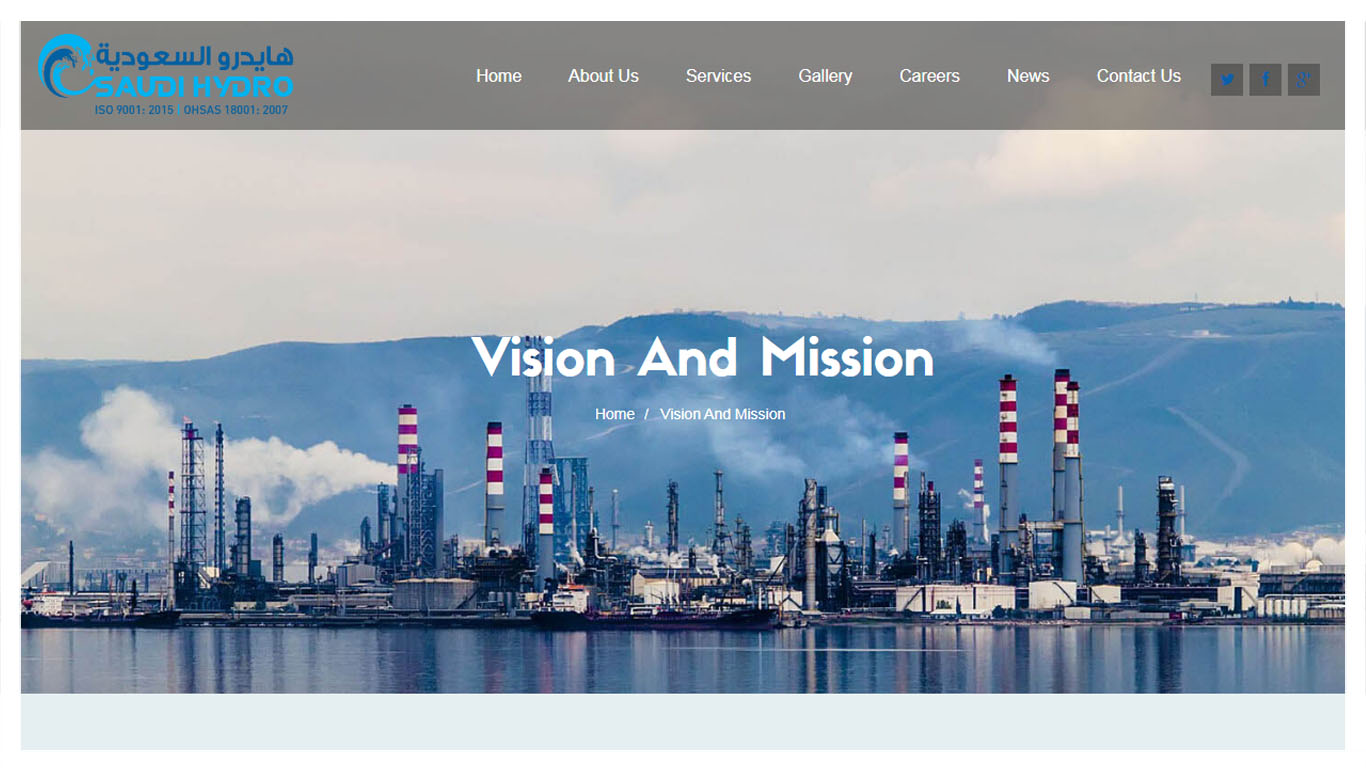The height and width of the screenshot is (768, 1366).
Task: Select the Vision And Mission breadcrumb
Action: coord(722,413)
